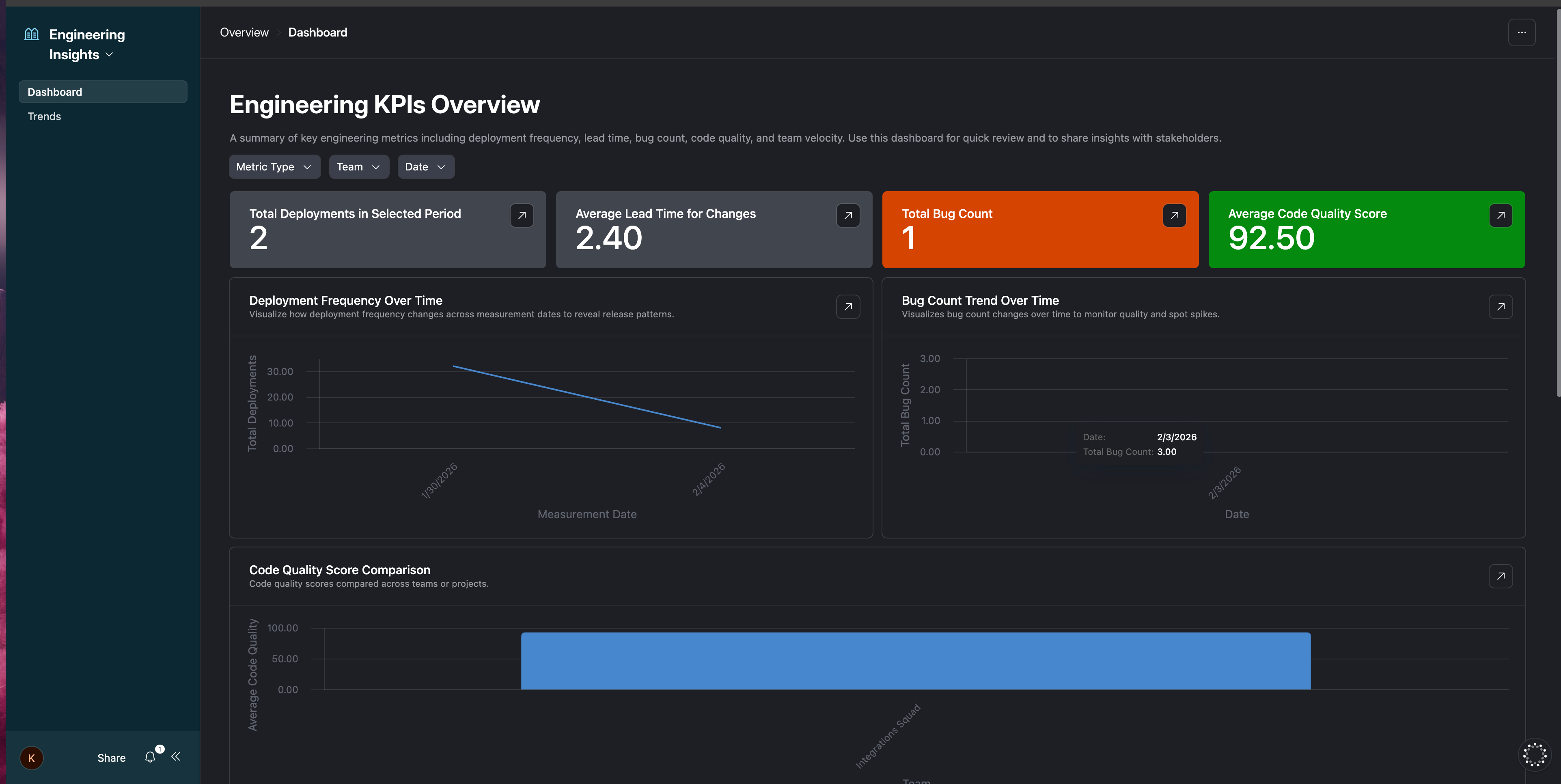Click the Share button
Image resolution: width=1561 pixels, height=784 pixels.
click(x=112, y=758)
